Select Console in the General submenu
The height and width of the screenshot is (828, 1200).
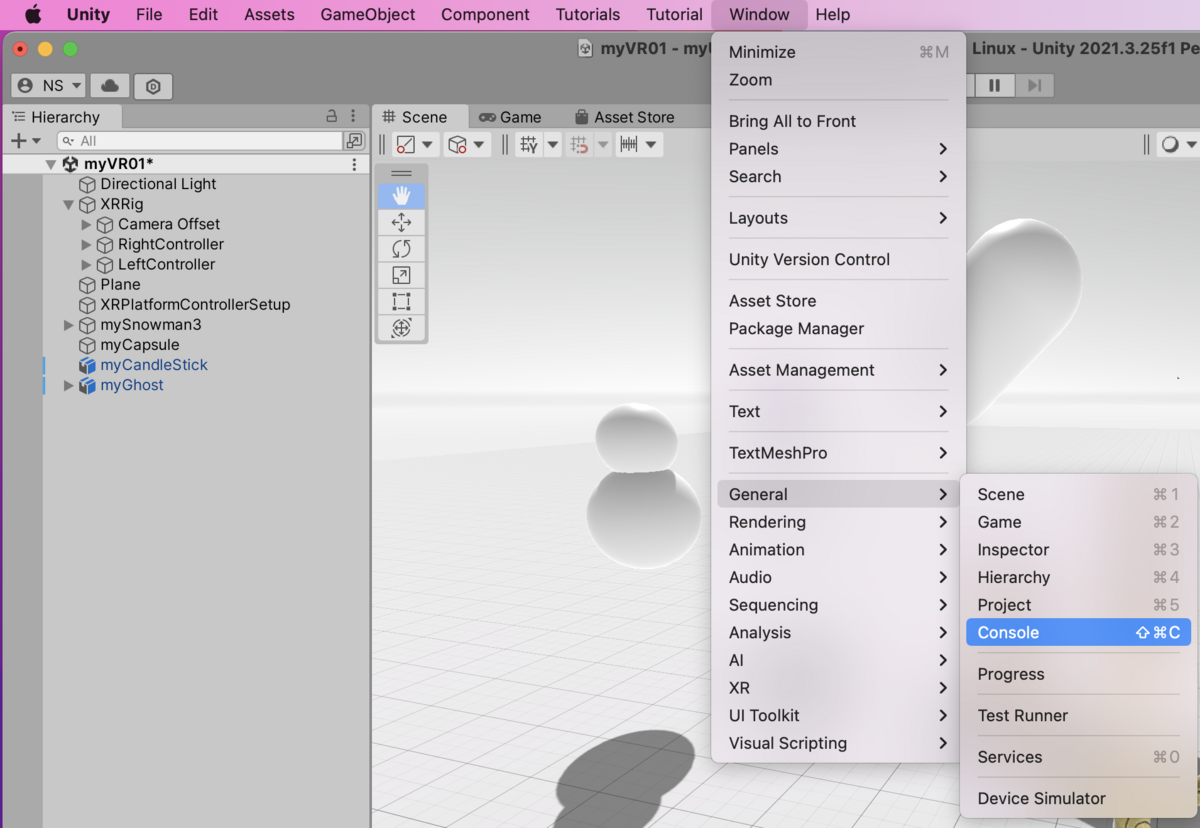tap(1078, 632)
